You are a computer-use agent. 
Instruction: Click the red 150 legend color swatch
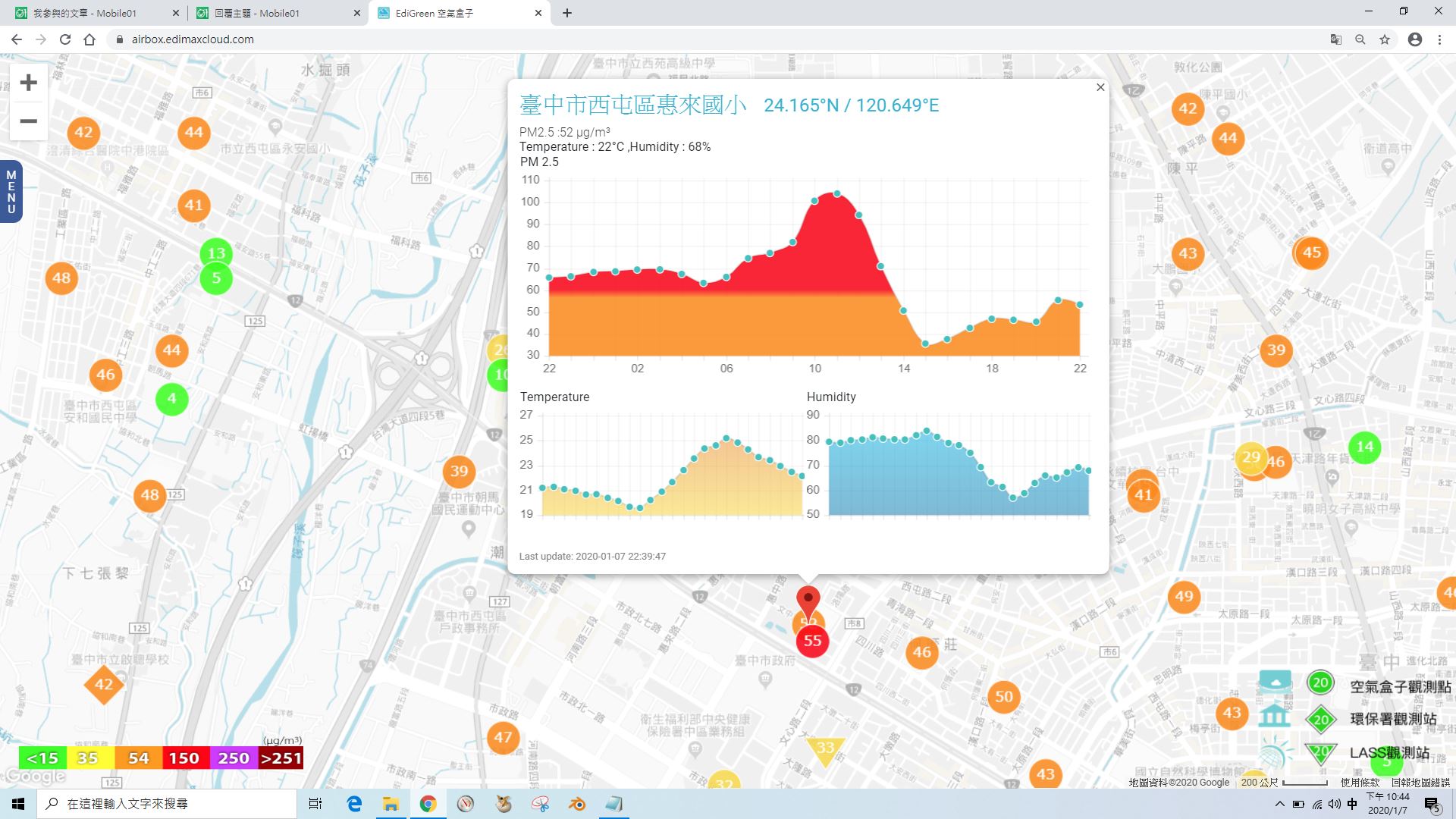[x=184, y=758]
